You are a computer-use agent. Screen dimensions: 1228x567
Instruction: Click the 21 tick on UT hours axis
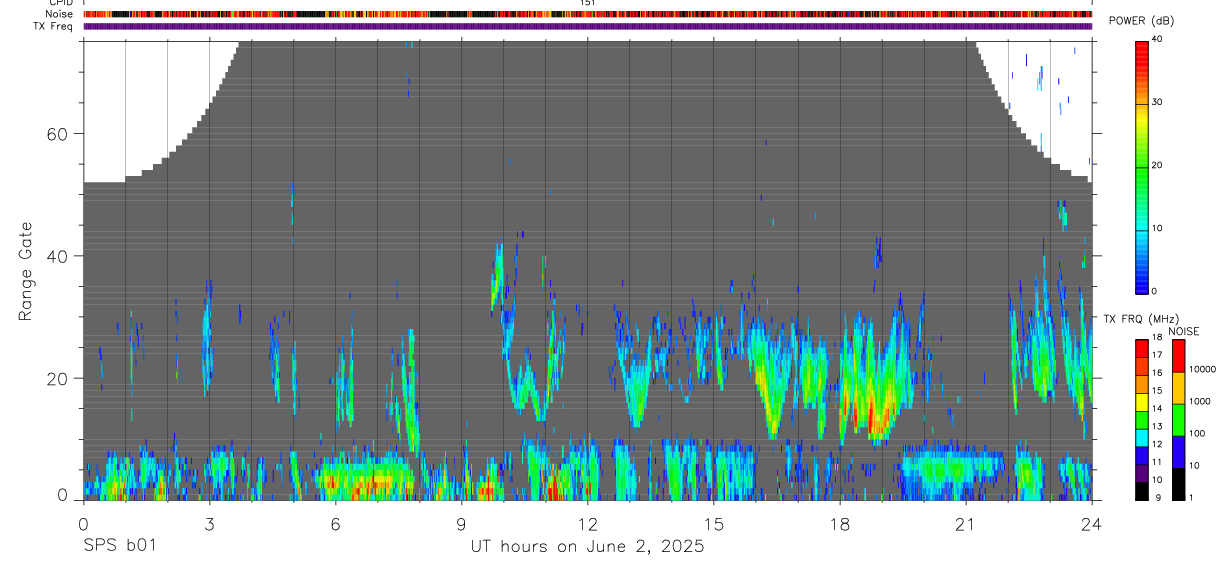click(965, 524)
